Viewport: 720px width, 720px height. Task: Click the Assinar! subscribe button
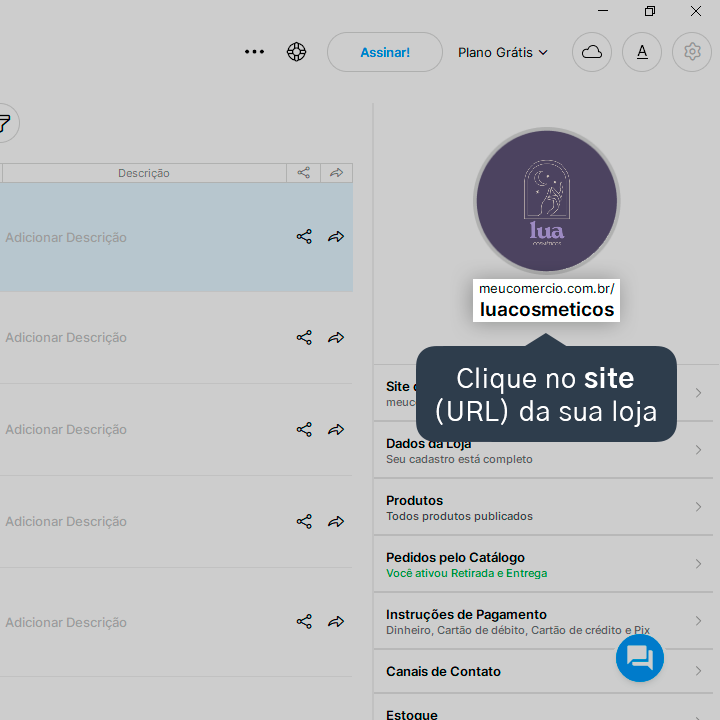(x=385, y=52)
